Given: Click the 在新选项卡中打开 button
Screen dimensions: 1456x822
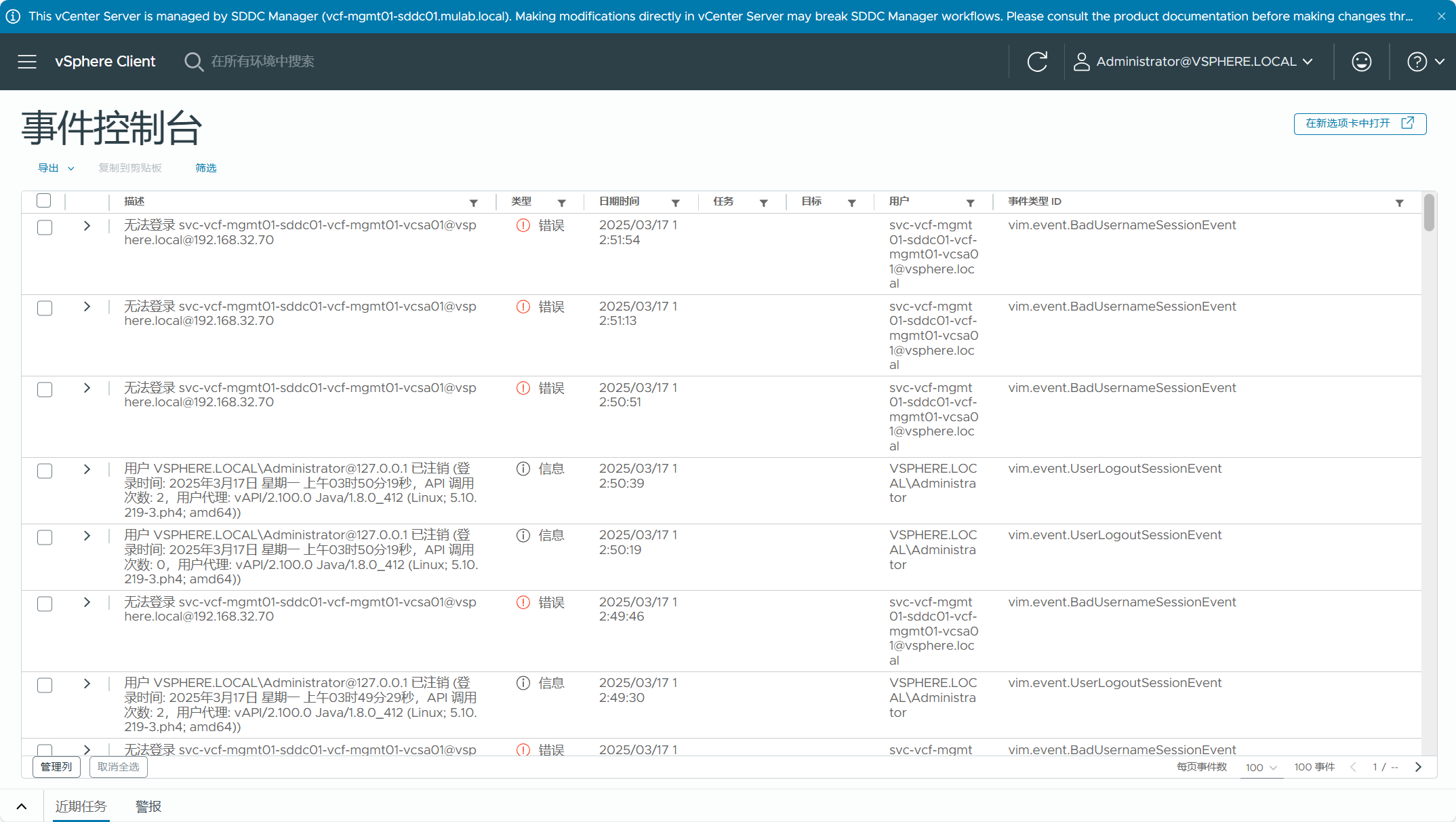Looking at the screenshot, I should [x=1359, y=123].
